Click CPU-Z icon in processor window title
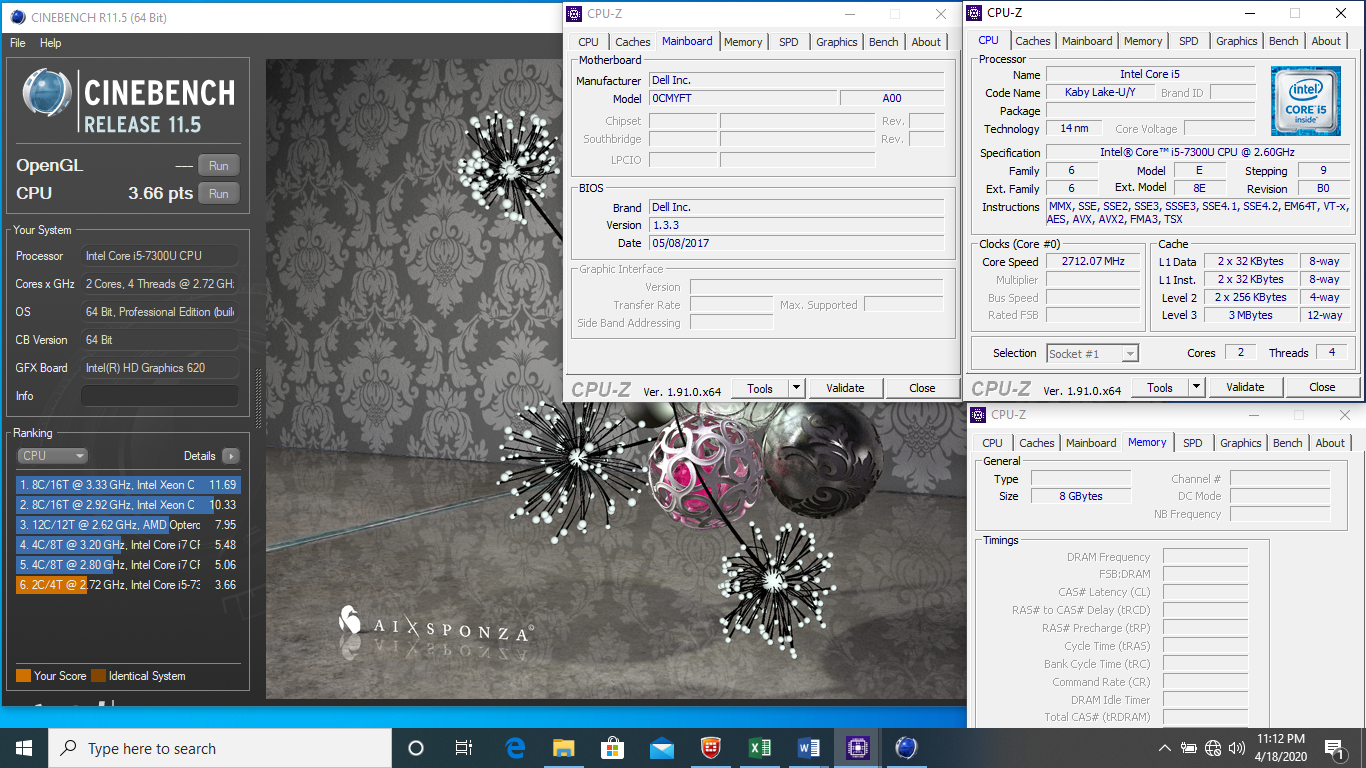Screen dimensions: 1366x768 pos(974,13)
